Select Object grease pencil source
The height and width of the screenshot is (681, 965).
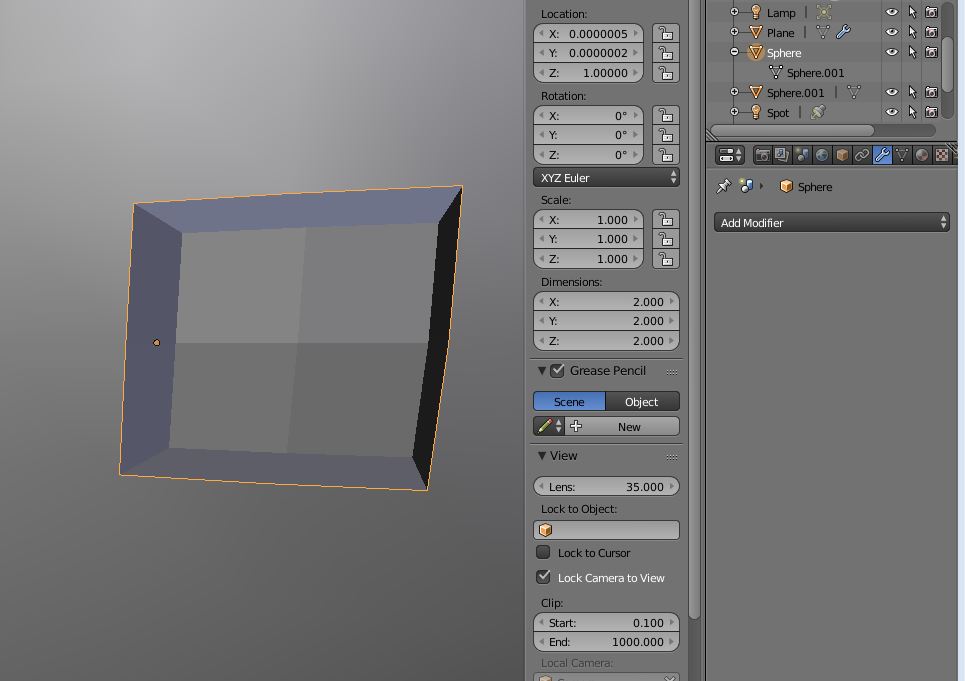point(643,401)
